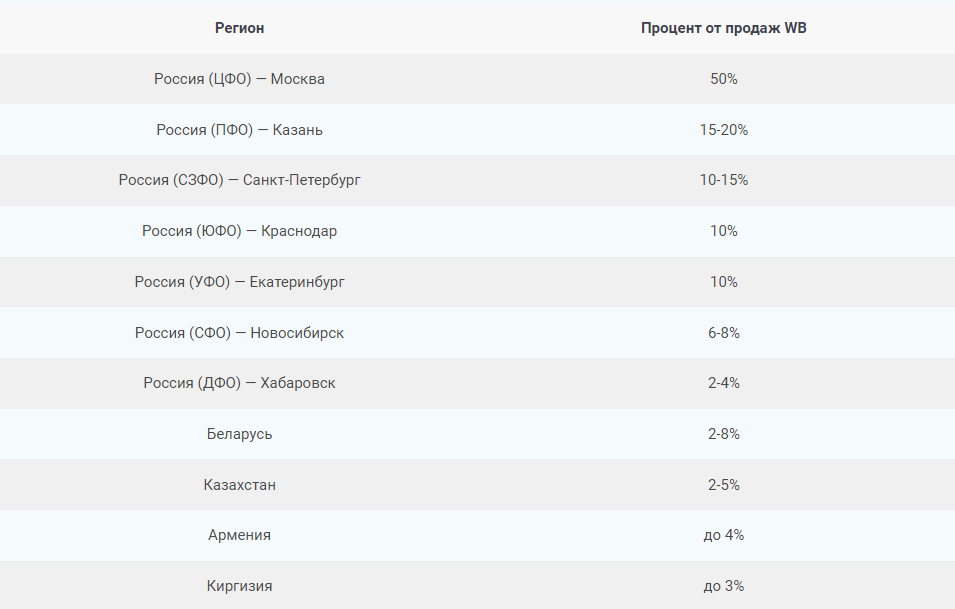This screenshot has width=955, height=609.
Task: Click the 'Процент от продаж WB' header
Action: (x=724, y=28)
